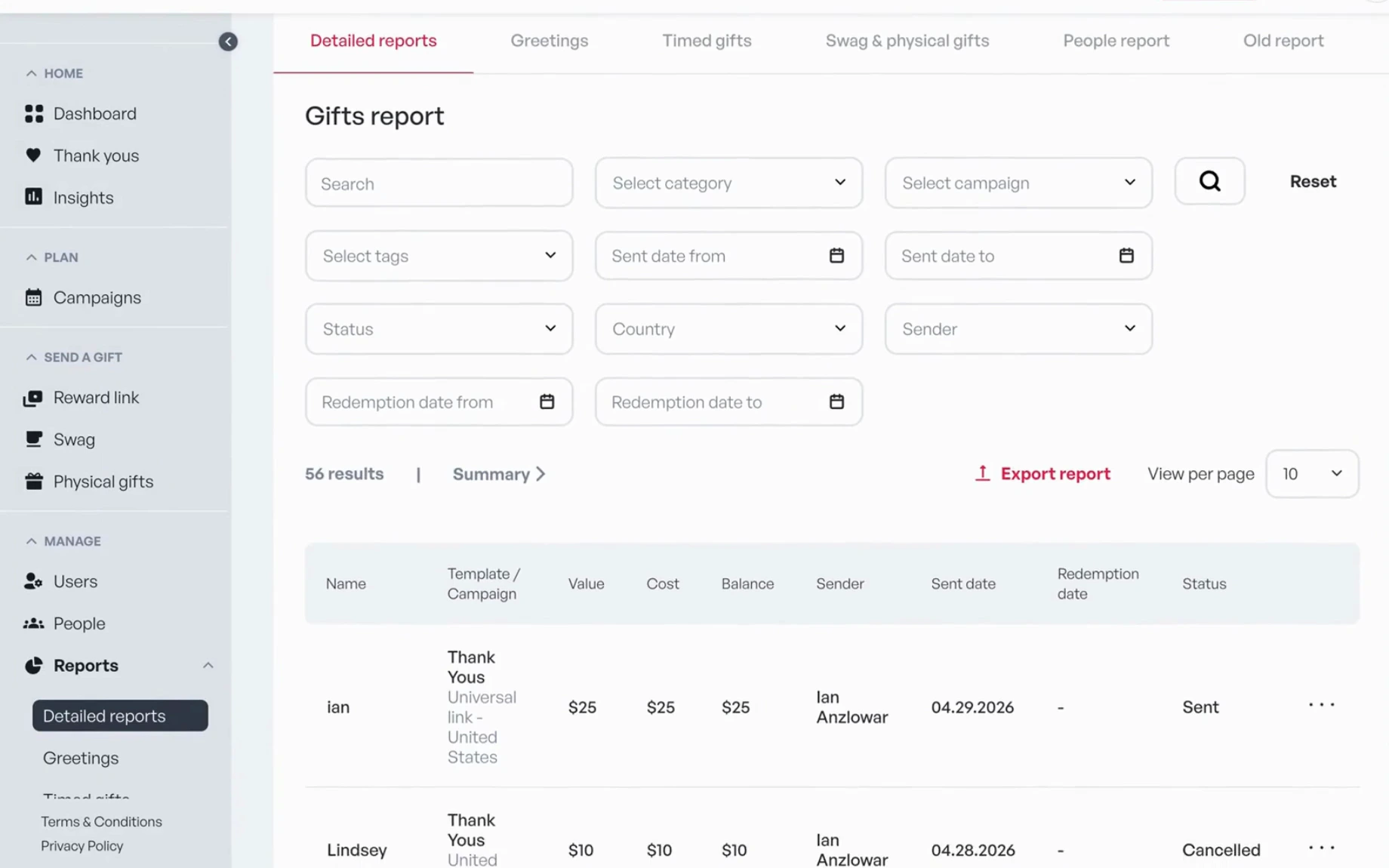Screen dimensions: 1389x868
Task: Click the Sent date column header
Action: [962, 583]
